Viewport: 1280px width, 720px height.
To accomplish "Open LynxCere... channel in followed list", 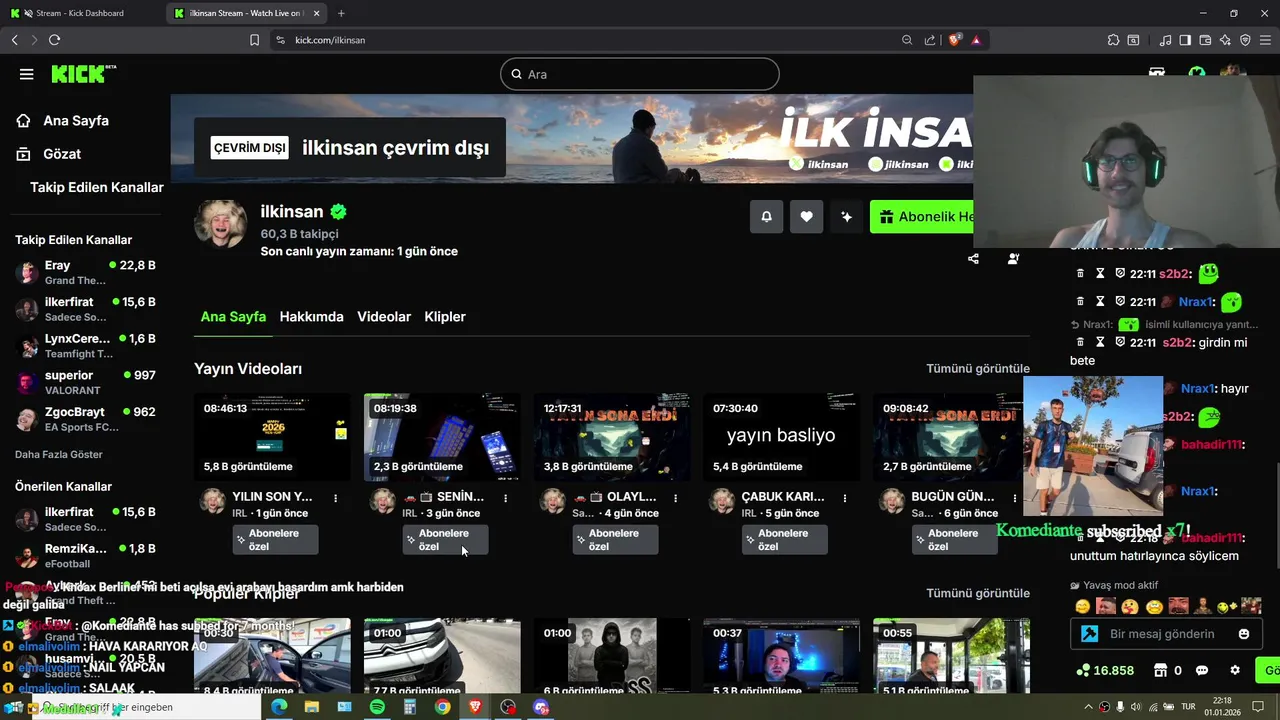I will coord(86,346).
